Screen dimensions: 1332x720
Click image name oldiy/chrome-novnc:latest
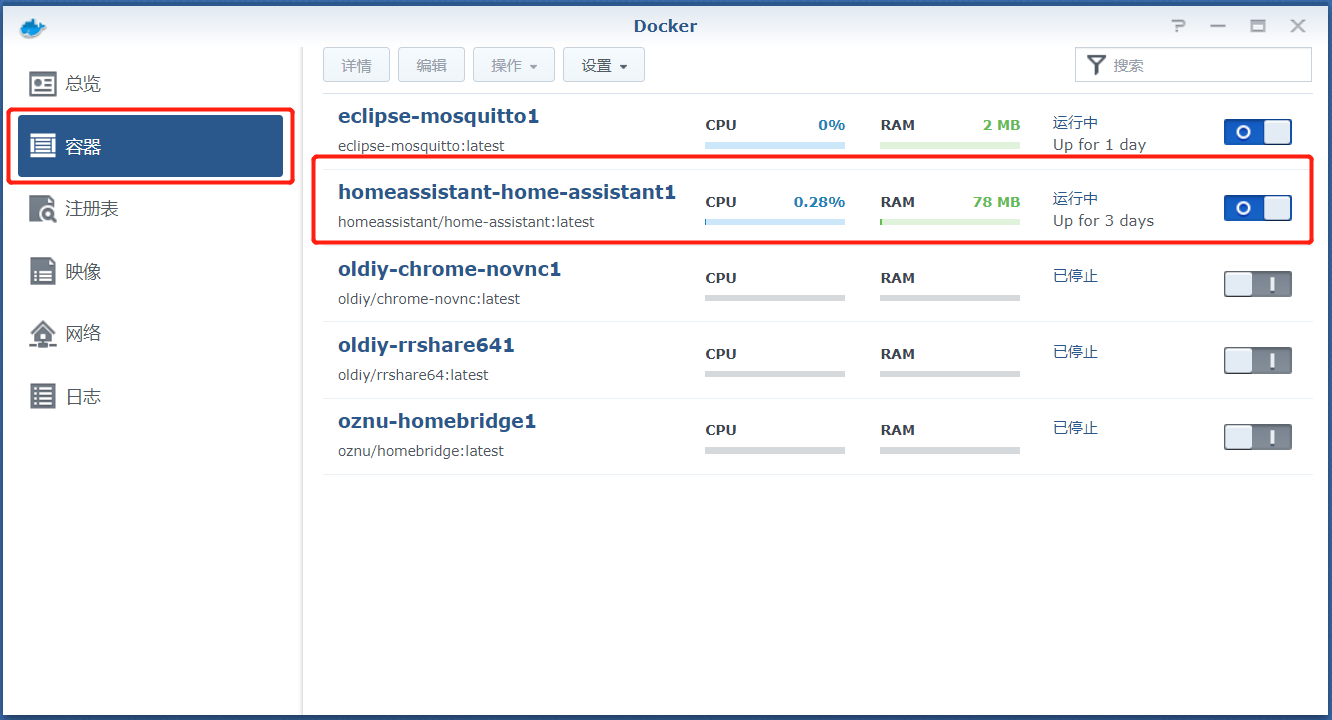click(x=429, y=299)
